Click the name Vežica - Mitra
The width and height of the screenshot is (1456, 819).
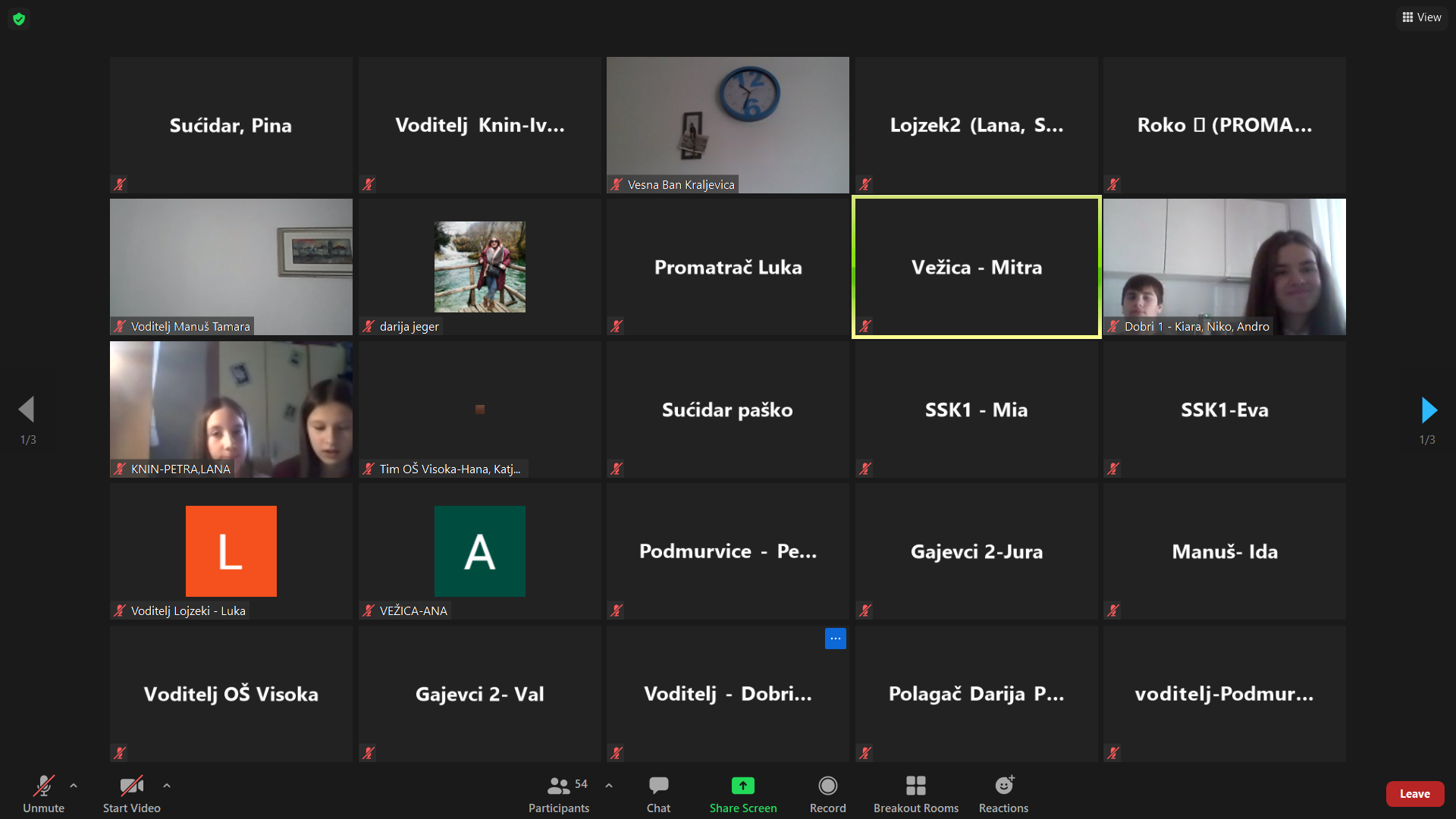click(977, 268)
